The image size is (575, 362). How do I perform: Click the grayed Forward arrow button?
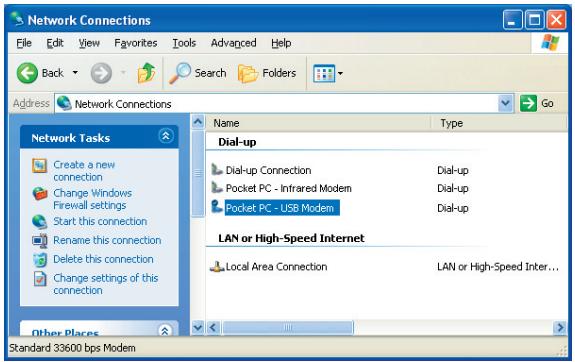coord(101,73)
